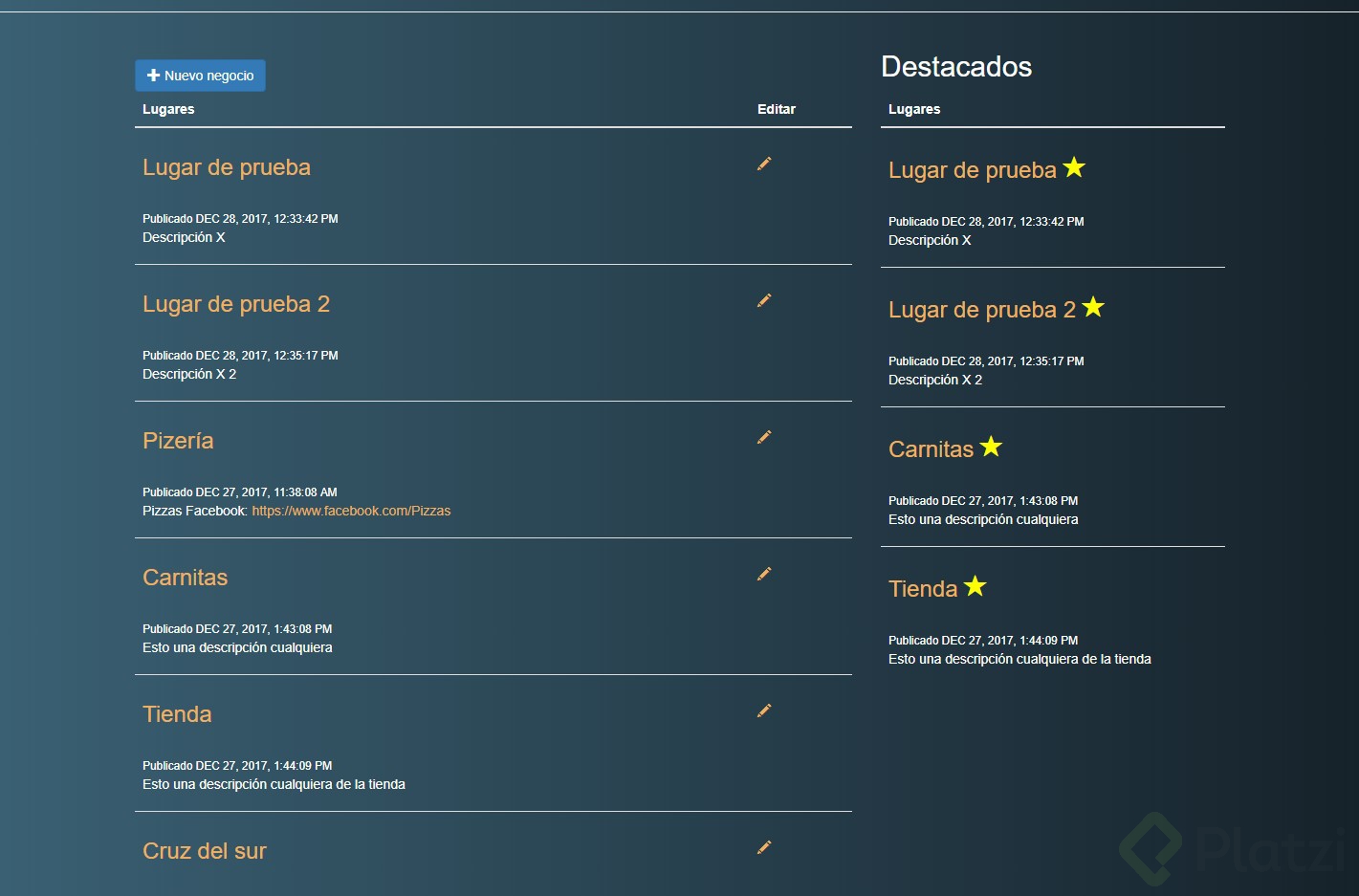Edit the "Cruz del sur" business

point(763,847)
